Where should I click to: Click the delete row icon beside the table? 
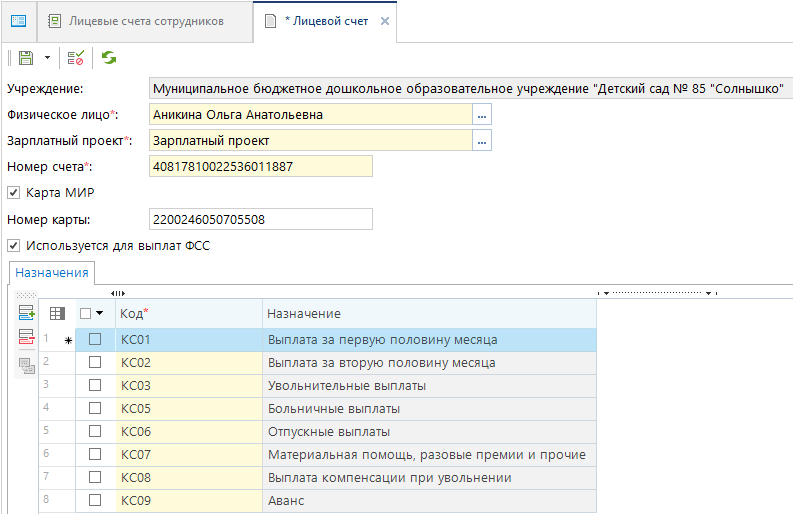(x=26, y=339)
